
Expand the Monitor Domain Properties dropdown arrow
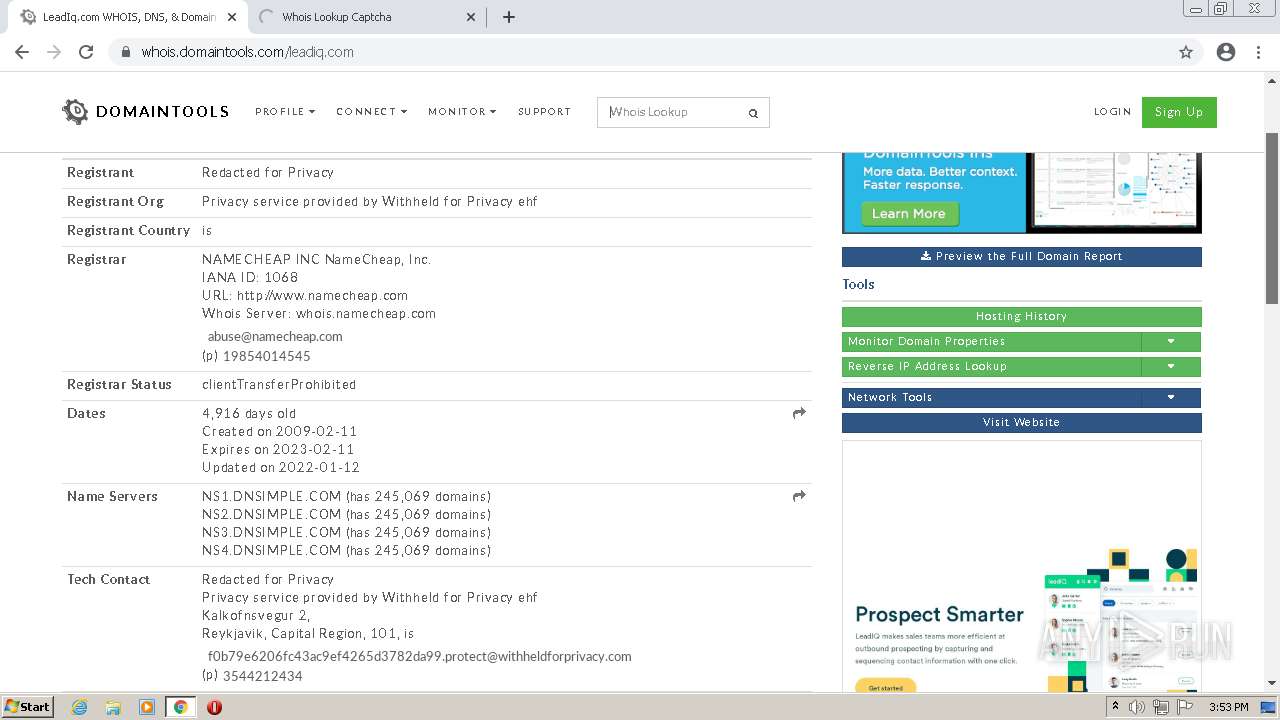coord(1171,341)
